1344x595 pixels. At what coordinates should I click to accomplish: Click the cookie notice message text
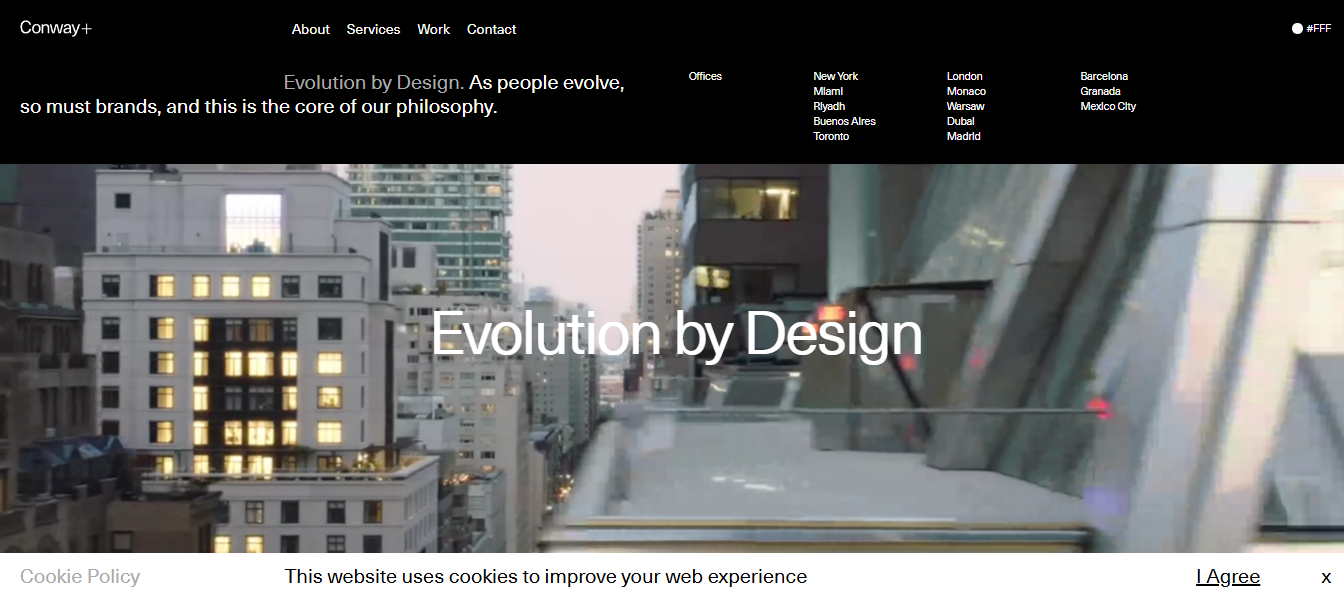click(545, 576)
